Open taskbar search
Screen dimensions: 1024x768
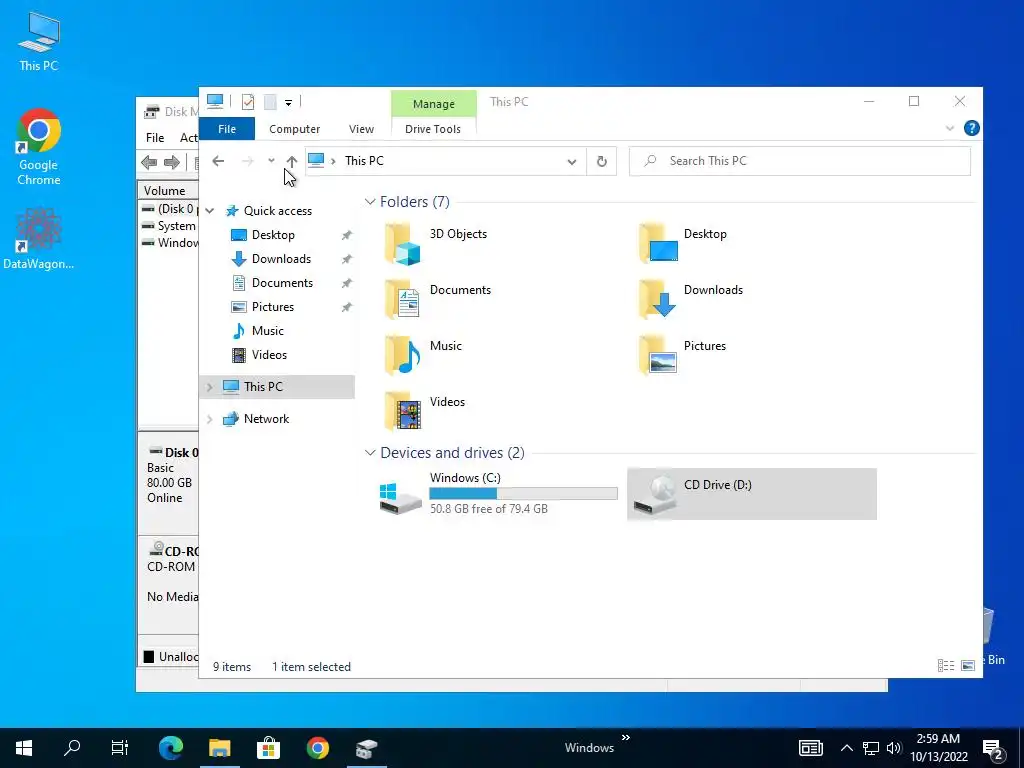72,748
